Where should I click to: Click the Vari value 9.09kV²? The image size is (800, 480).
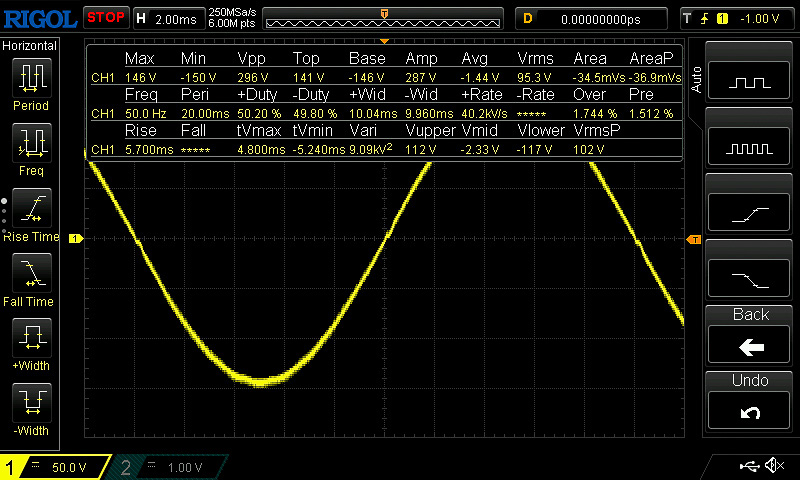[x=370, y=149]
